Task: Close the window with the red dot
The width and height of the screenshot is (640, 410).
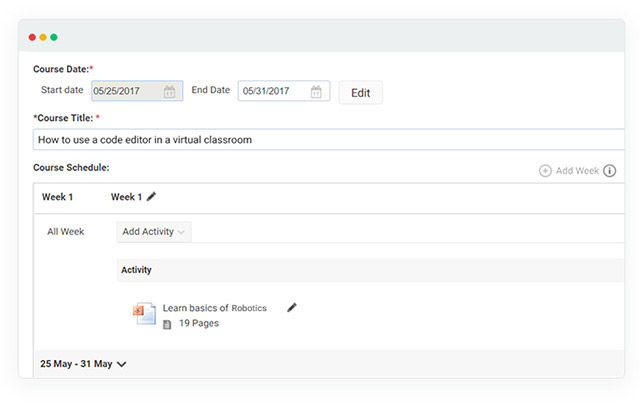Action: tap(32, 37)
